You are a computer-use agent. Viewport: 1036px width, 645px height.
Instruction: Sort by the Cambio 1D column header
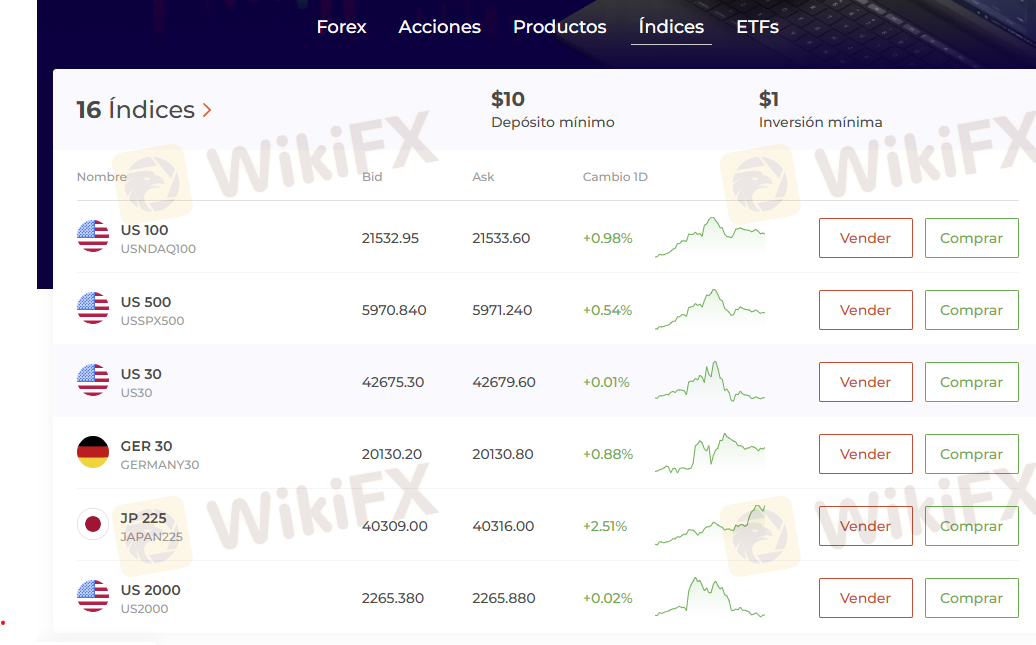pos(615,177)
